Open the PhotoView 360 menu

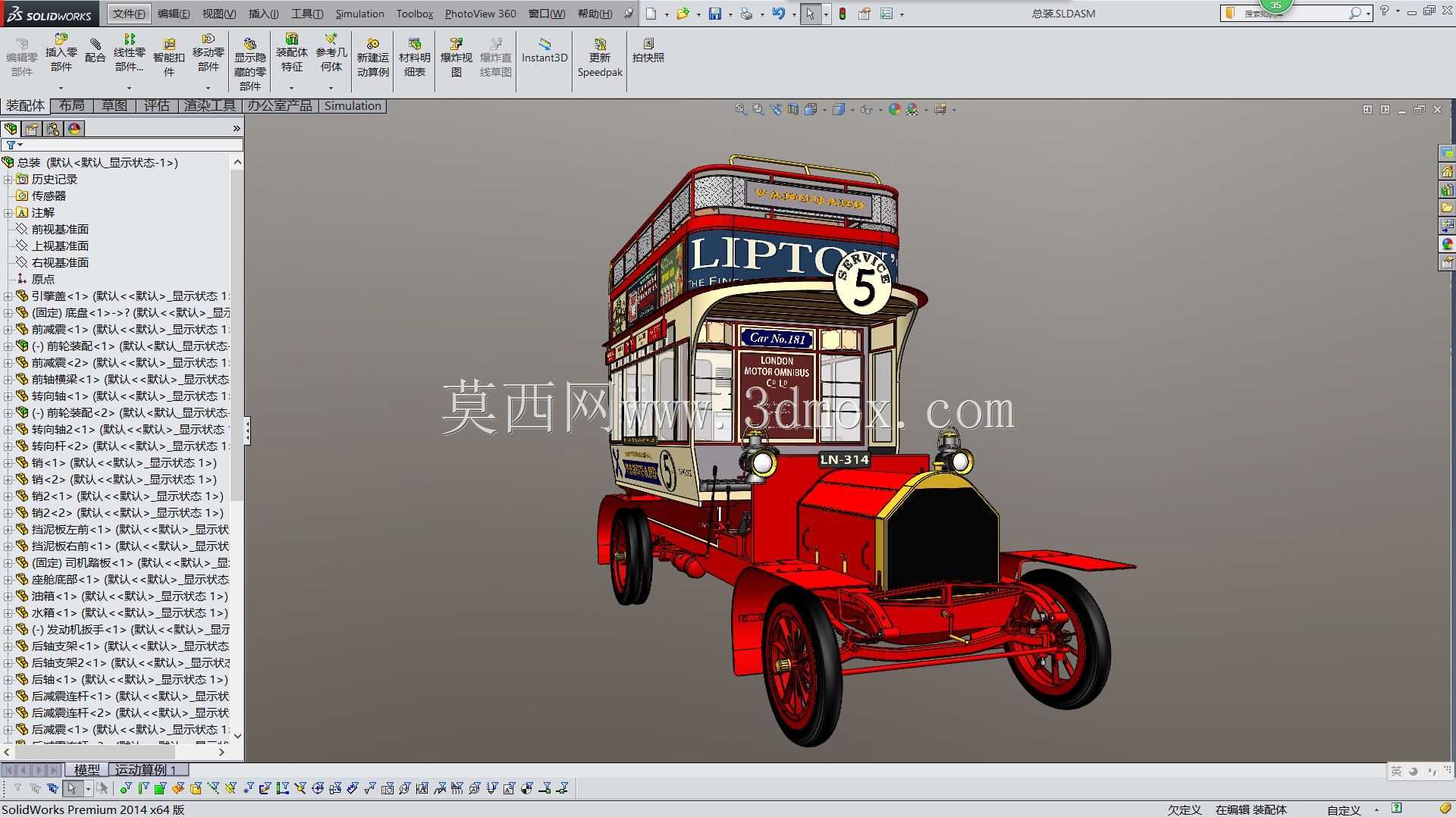[x=480, y=14]
